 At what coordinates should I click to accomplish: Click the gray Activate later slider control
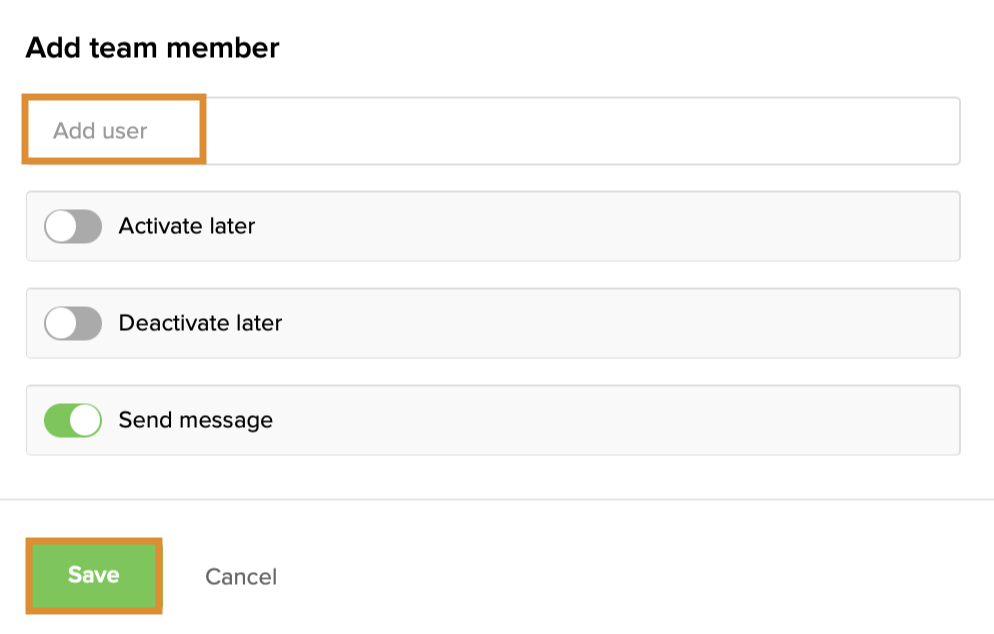click(72, 227)
